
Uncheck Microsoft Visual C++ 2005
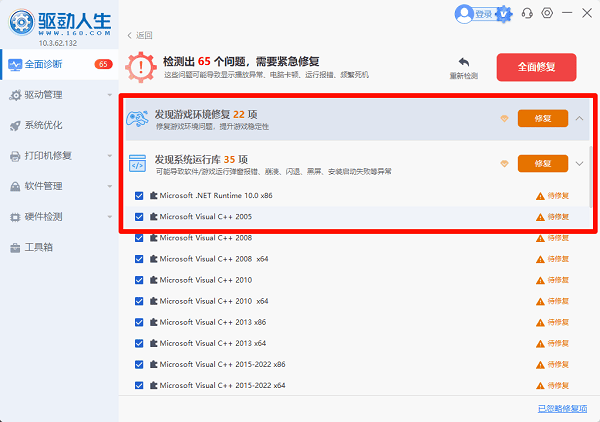pos(139,217)
